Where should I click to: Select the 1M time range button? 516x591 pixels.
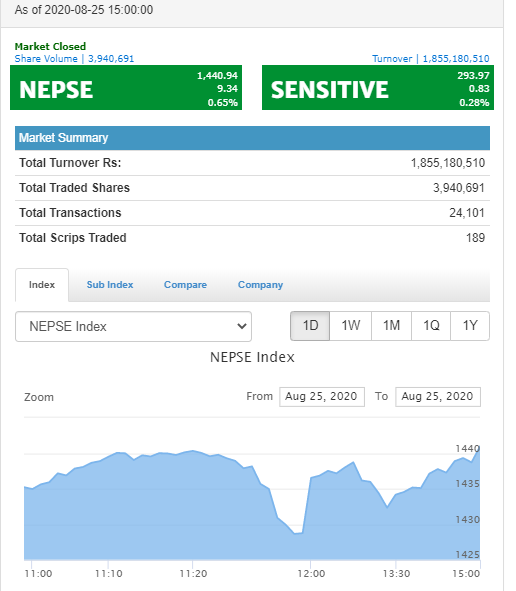pos(391,326)
